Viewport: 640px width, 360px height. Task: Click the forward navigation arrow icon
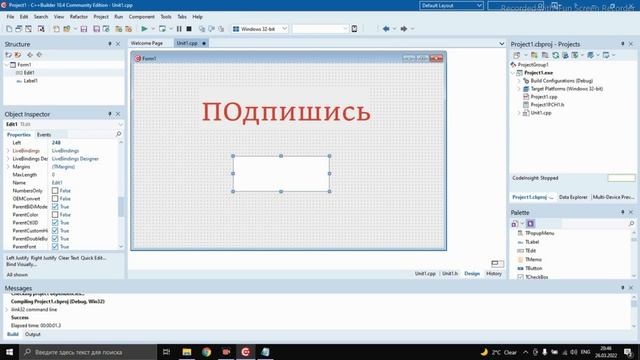coord(404,29)
